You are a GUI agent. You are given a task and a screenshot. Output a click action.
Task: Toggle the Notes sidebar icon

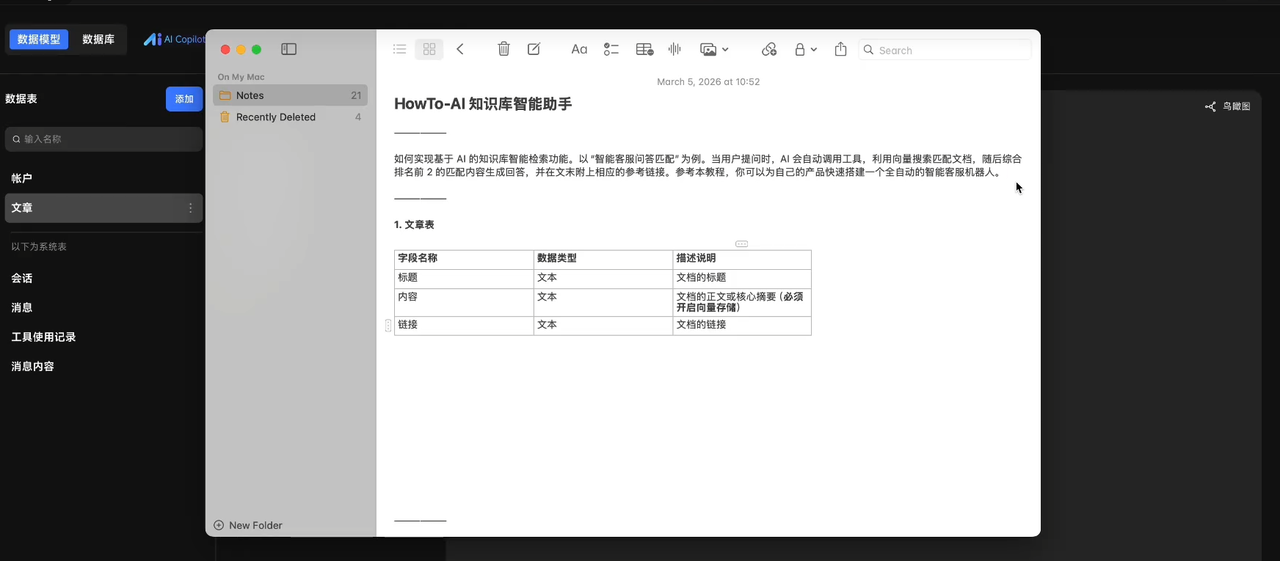click(x=289, y=49)
